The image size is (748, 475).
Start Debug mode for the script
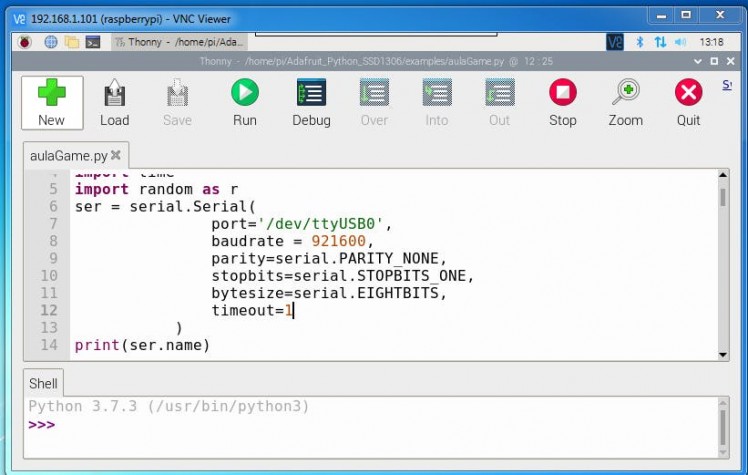pos(311,103)
